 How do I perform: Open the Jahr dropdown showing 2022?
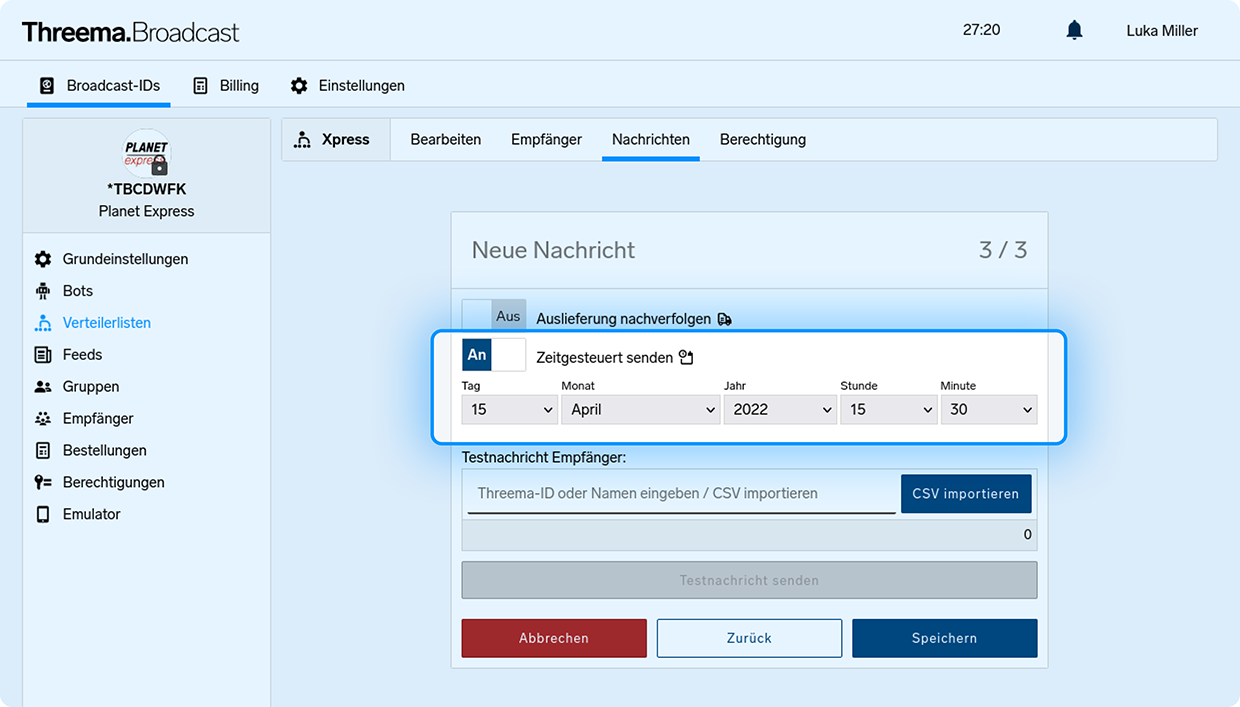780,409
